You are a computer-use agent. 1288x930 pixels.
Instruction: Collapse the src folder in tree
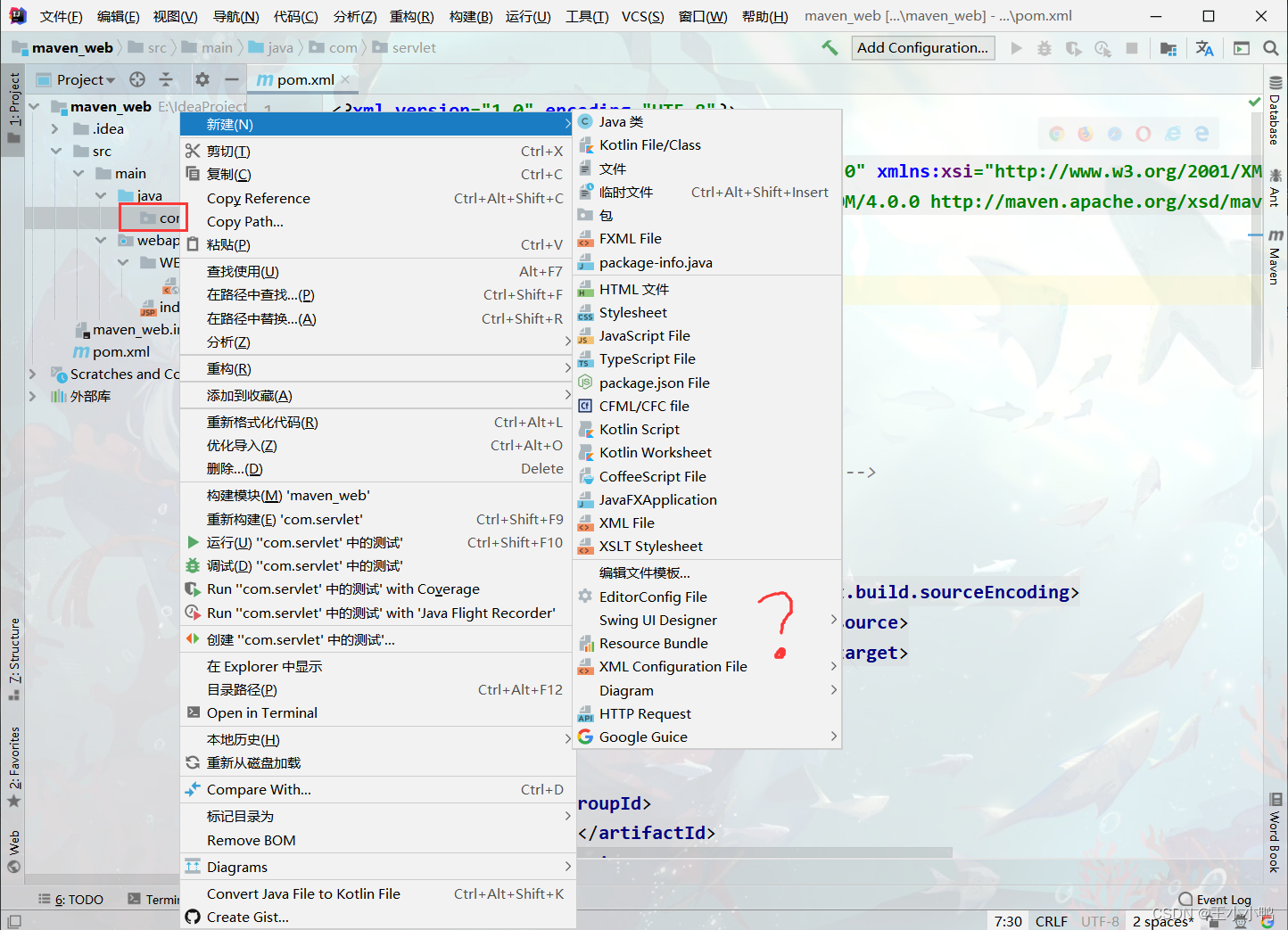click(x=55, y=151)
